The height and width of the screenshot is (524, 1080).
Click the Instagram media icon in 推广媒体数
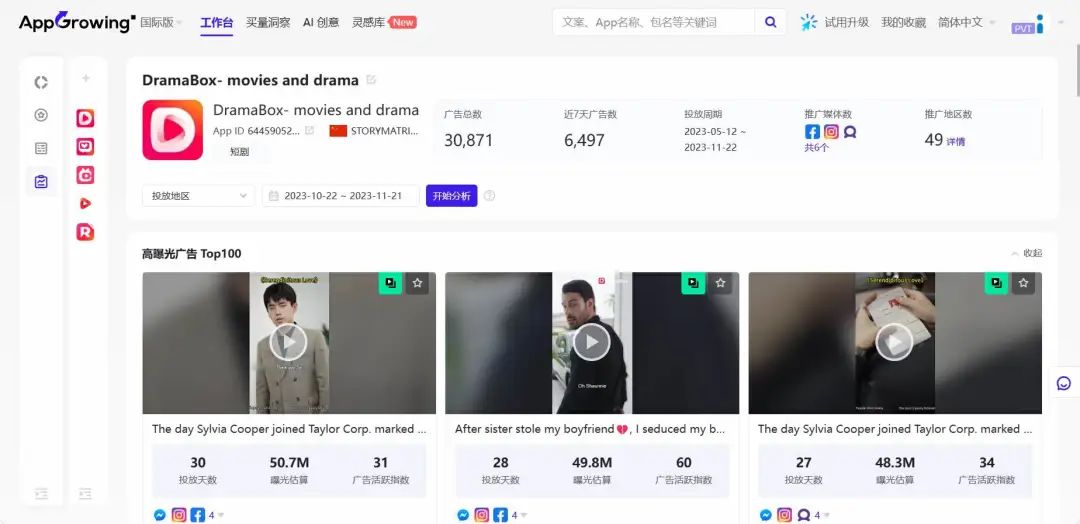point(831,132)
